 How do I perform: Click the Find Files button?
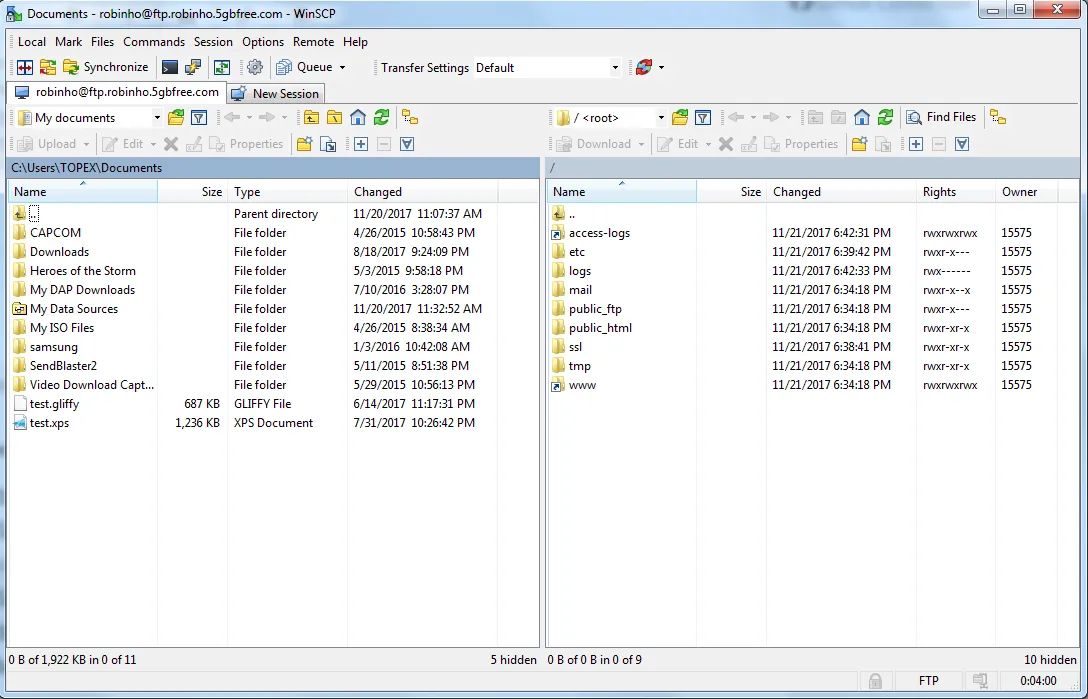(x=942, y=117)
